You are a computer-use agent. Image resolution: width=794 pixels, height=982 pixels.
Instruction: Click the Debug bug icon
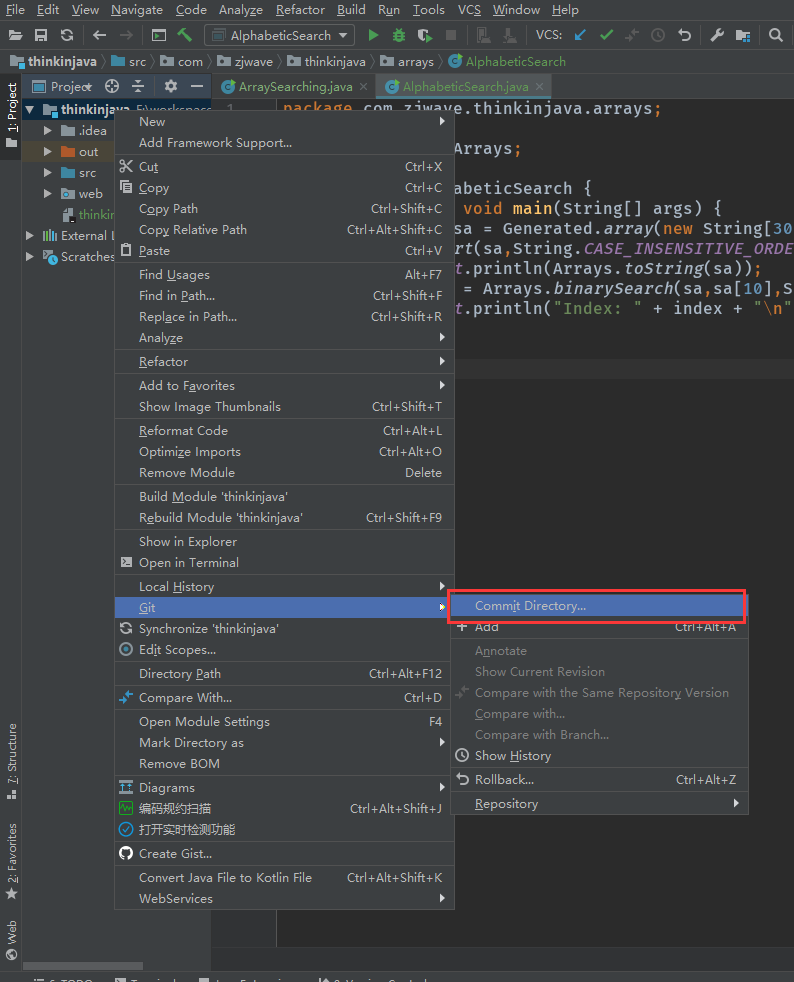pyautogui.click(x=399, y=35)
